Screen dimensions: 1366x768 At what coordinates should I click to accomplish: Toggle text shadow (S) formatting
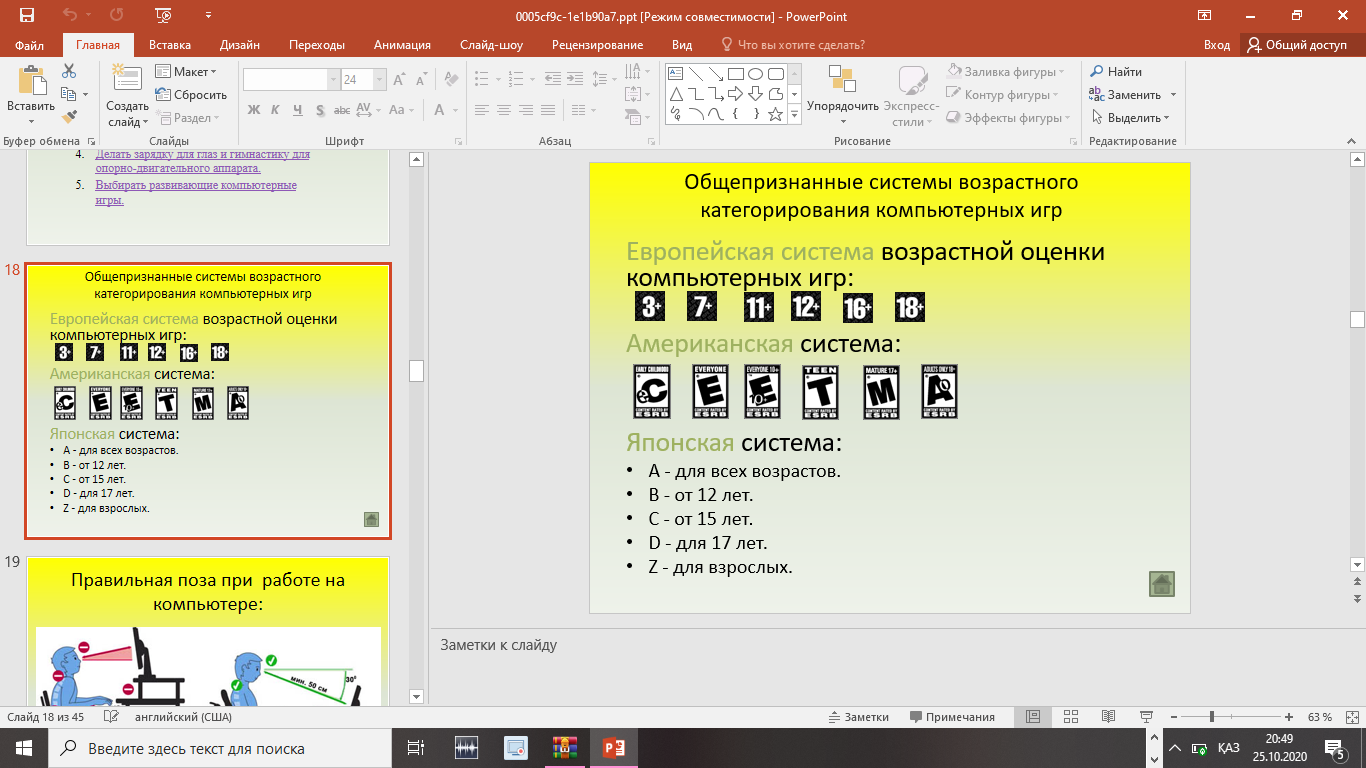[x=320, y=110]
